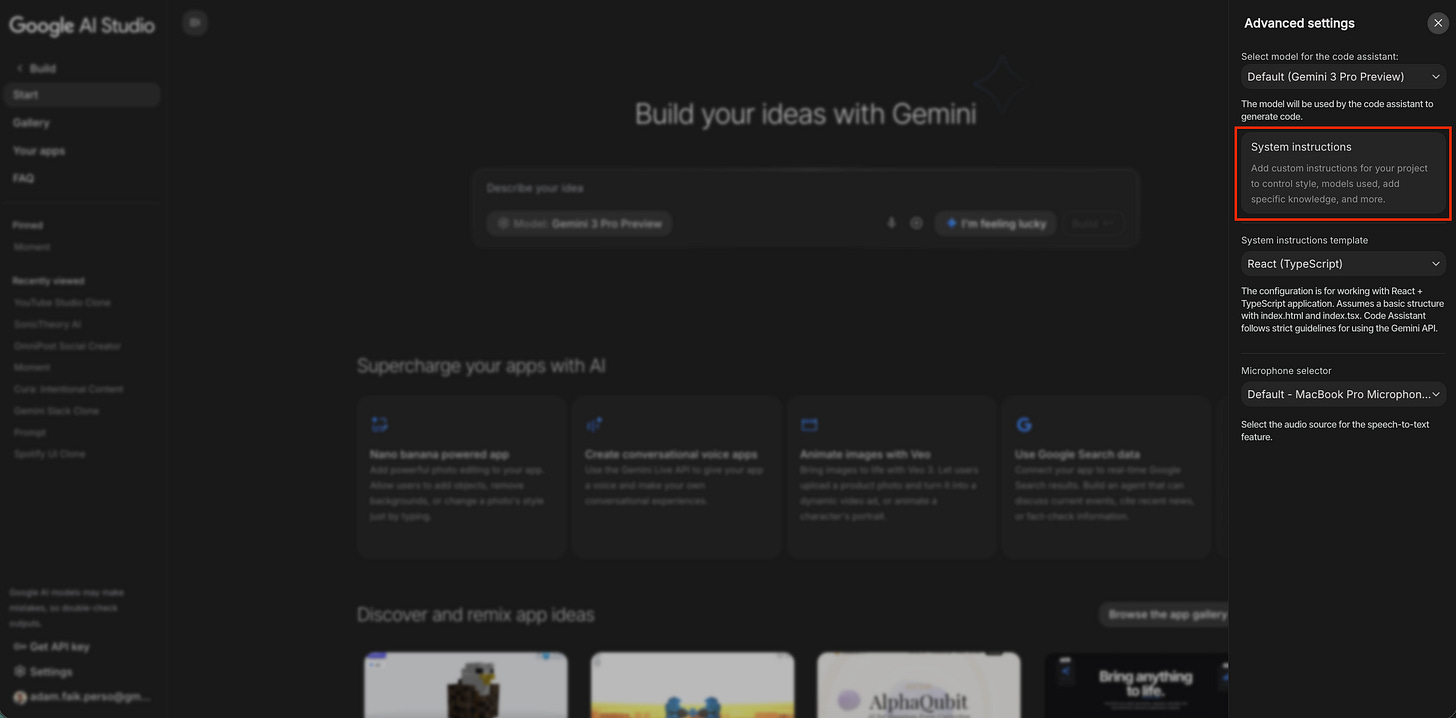The width and height of the screenshot is (1456, 718).
Task: Open the adam.falk.perso account menu
Action: (81, 697)
